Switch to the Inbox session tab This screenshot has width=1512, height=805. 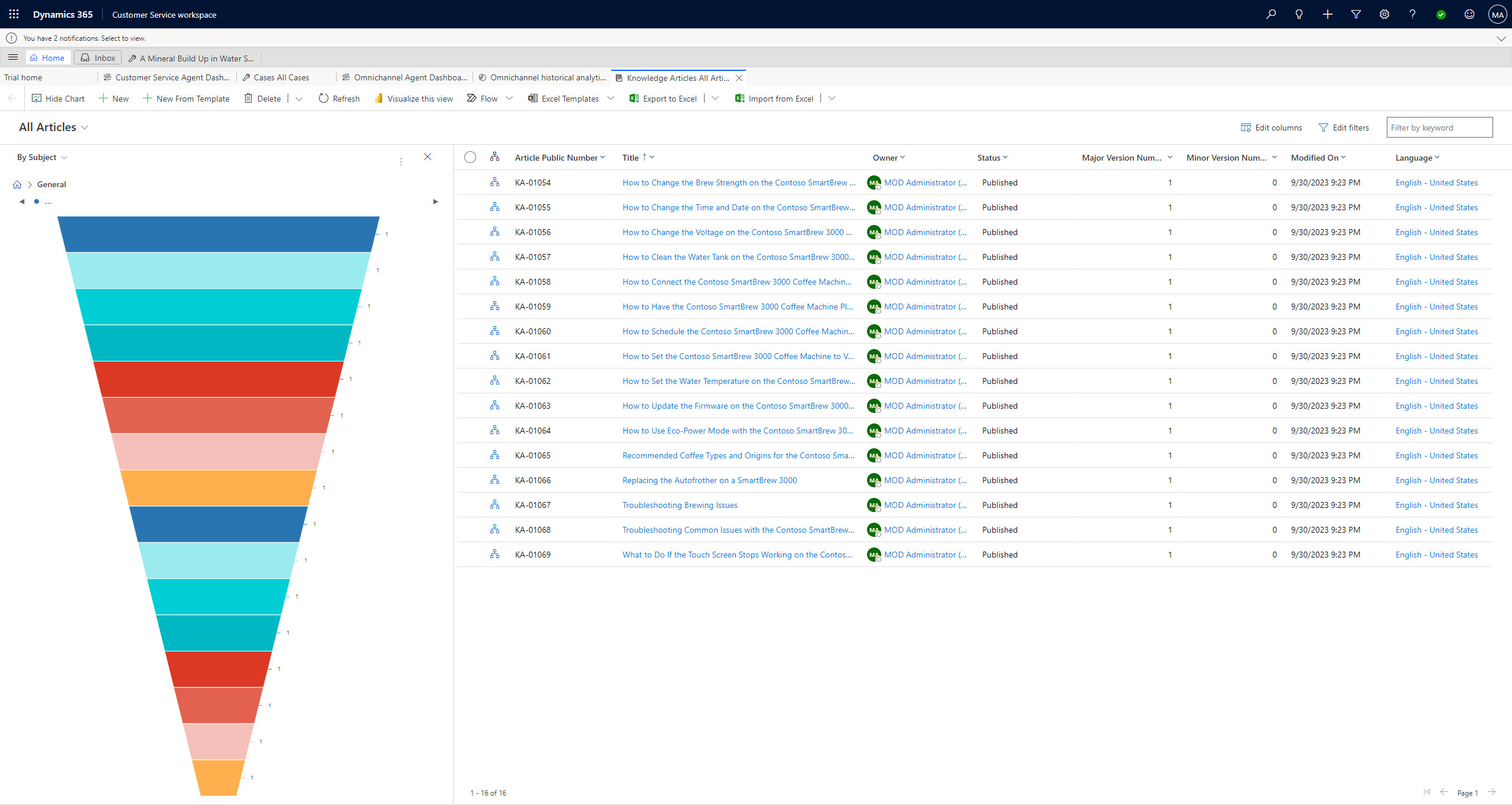(x=98, y=58)
